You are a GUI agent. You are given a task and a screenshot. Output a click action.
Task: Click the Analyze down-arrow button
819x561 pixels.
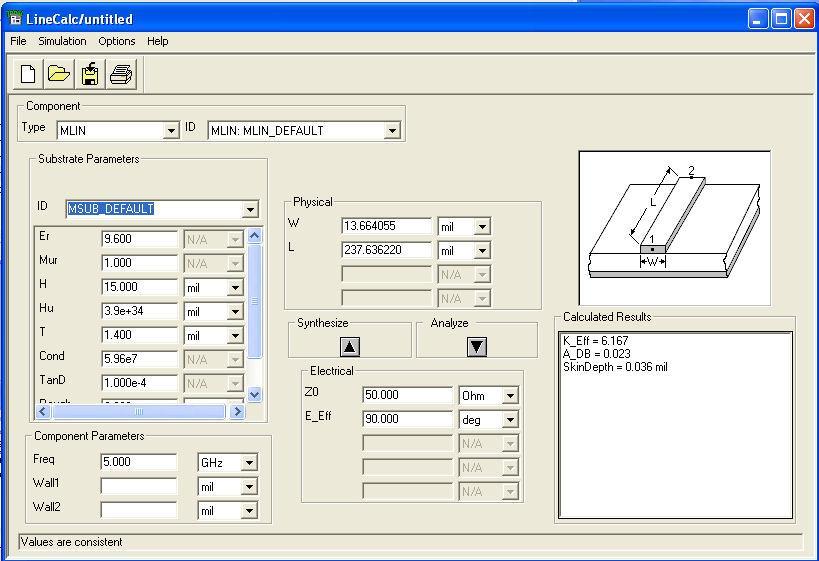point(477,346)
